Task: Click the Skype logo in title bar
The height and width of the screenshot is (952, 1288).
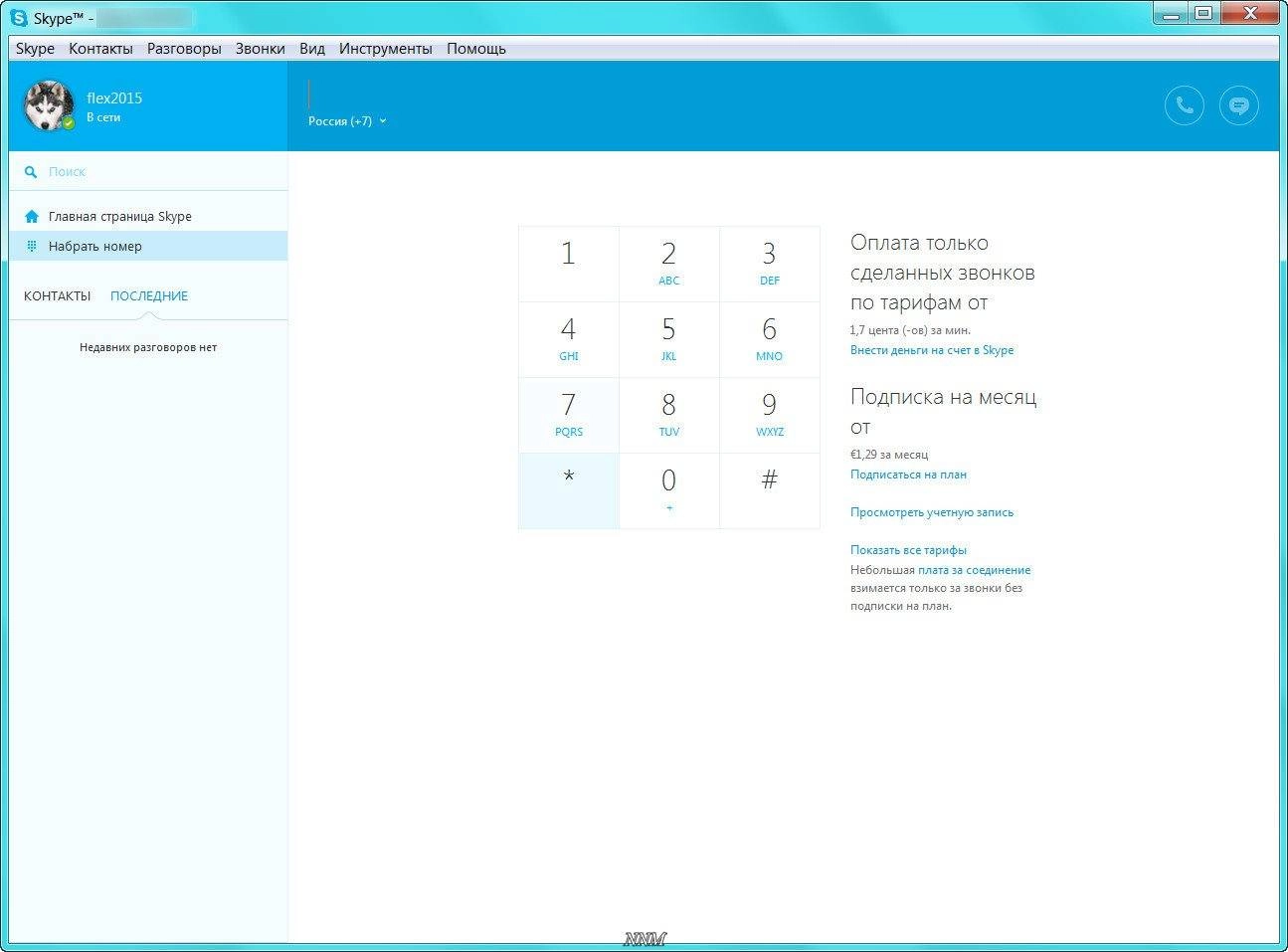Action: click(x=19, y=18)
